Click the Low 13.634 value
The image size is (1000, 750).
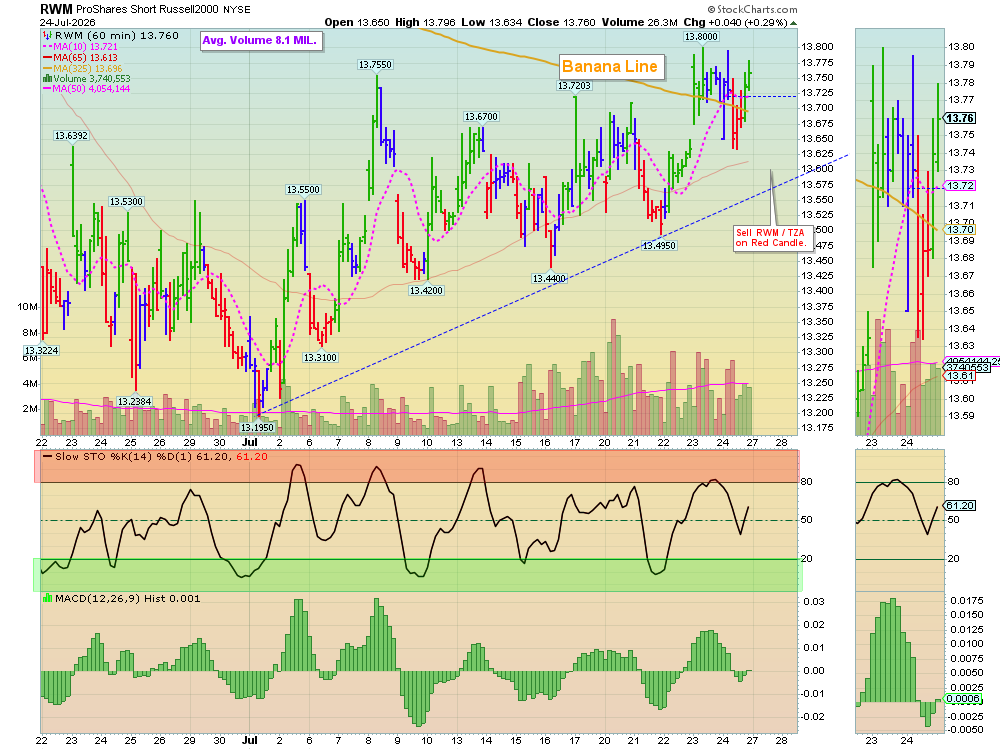tap(491, 22)
